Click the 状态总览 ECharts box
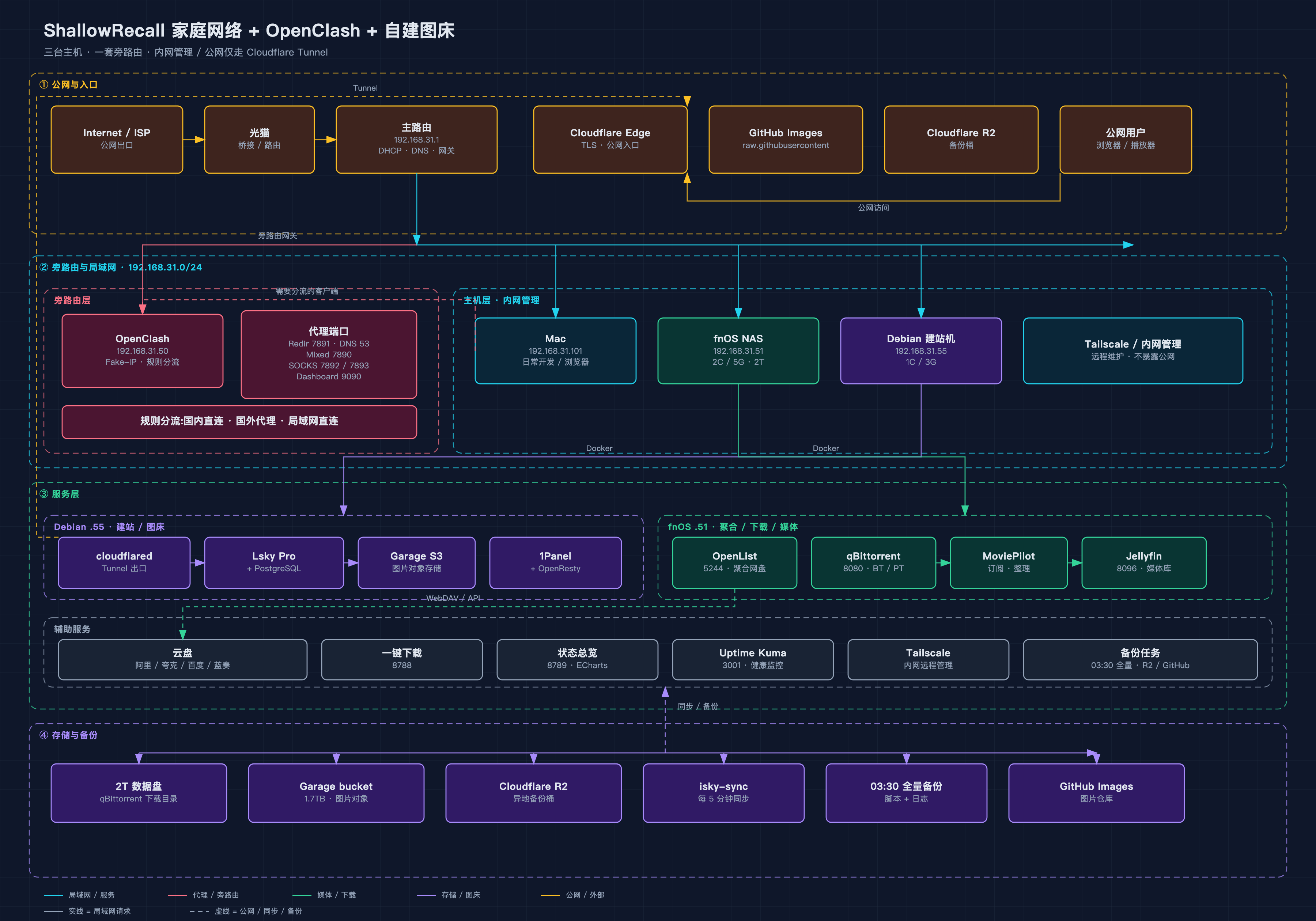 577,660
